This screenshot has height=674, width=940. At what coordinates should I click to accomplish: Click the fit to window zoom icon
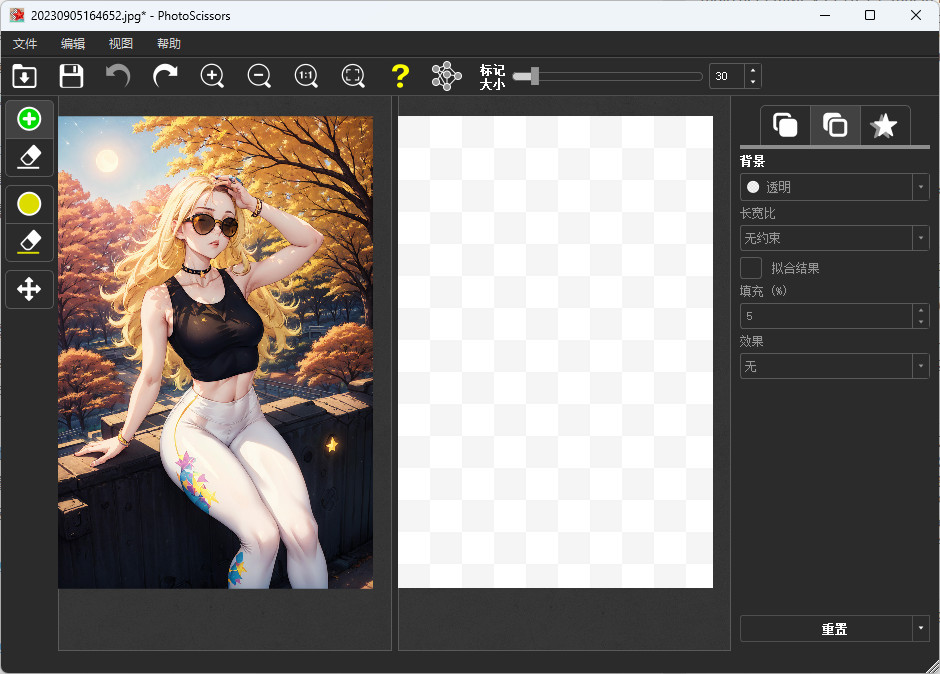pos(353,76)
